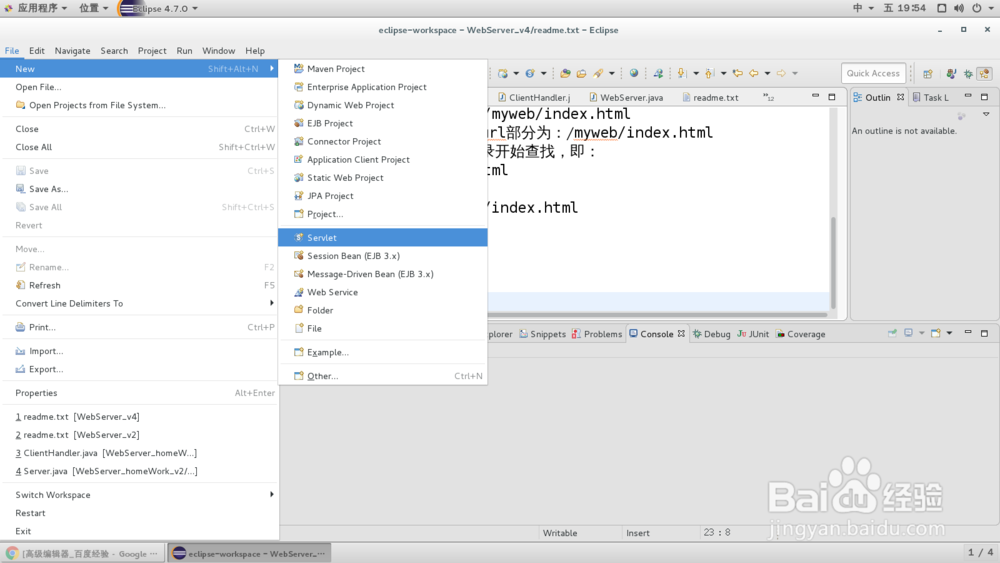
Task: Open the Previous Annotation dropdown arrow
Action: click(723, 73)
